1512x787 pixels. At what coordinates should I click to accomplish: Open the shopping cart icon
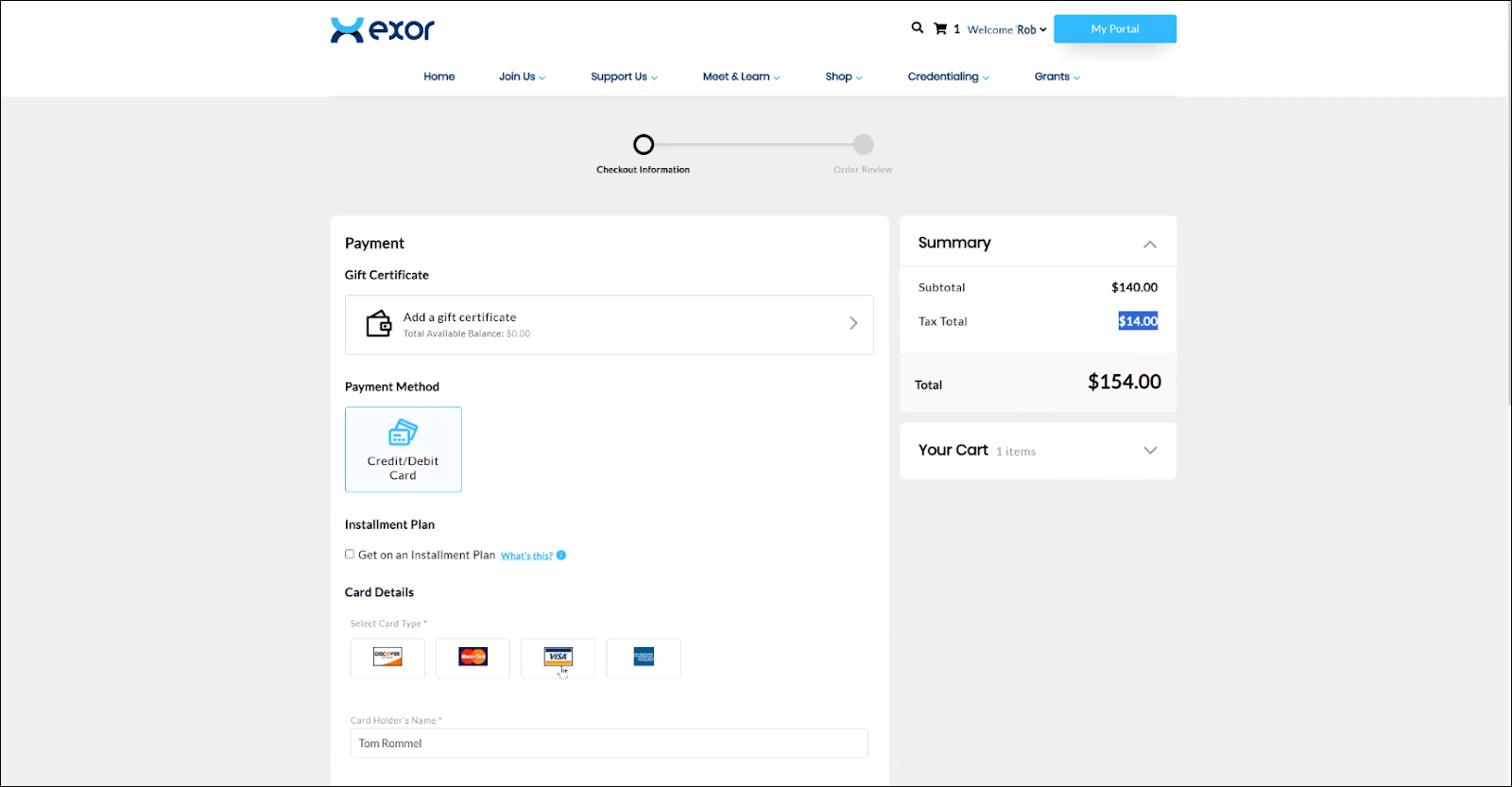coord(940,29)
